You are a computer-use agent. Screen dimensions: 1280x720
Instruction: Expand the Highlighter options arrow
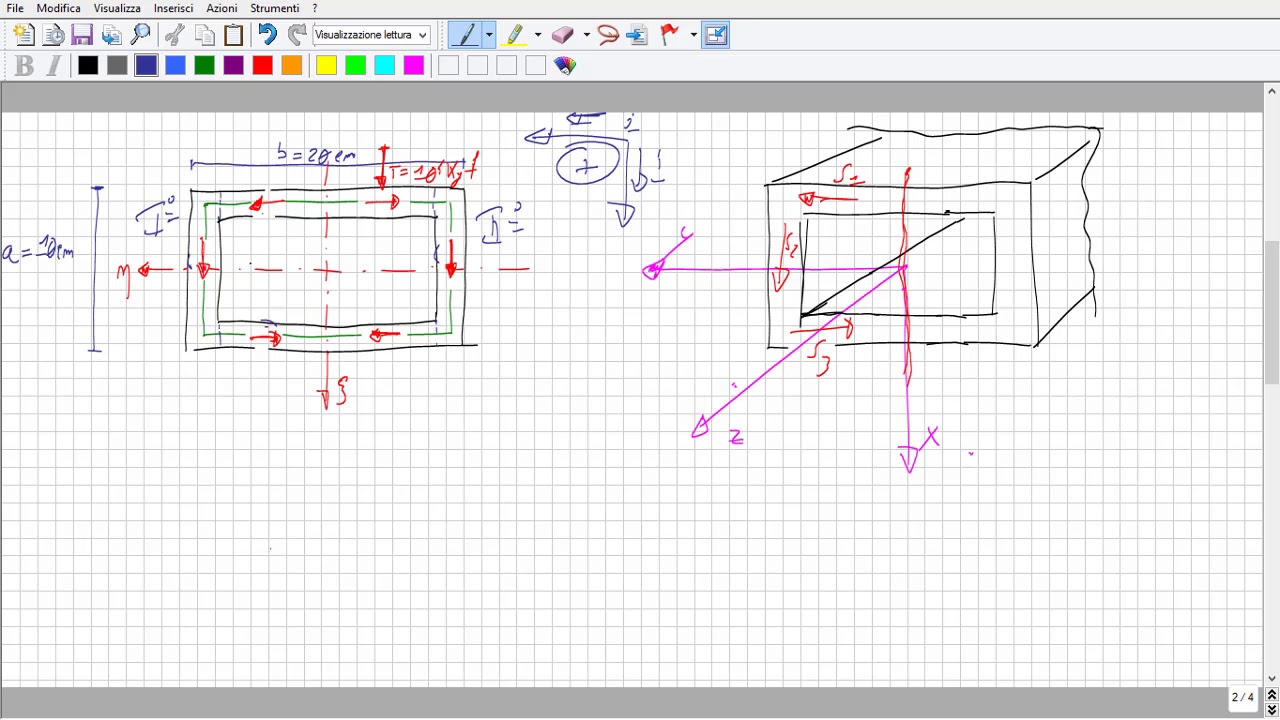(537, 35)
